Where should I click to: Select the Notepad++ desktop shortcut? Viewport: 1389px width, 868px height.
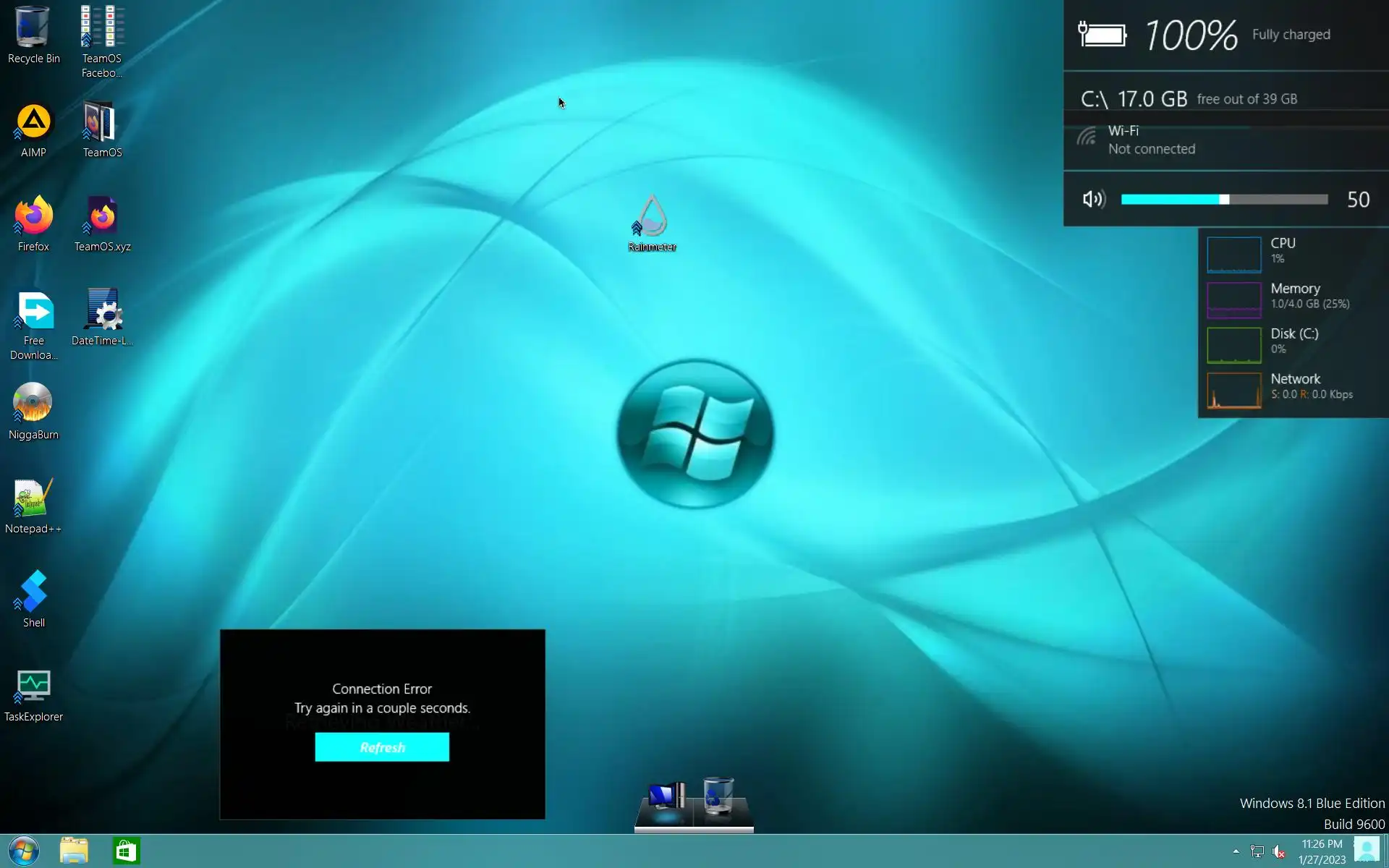[x=33, y=499]
